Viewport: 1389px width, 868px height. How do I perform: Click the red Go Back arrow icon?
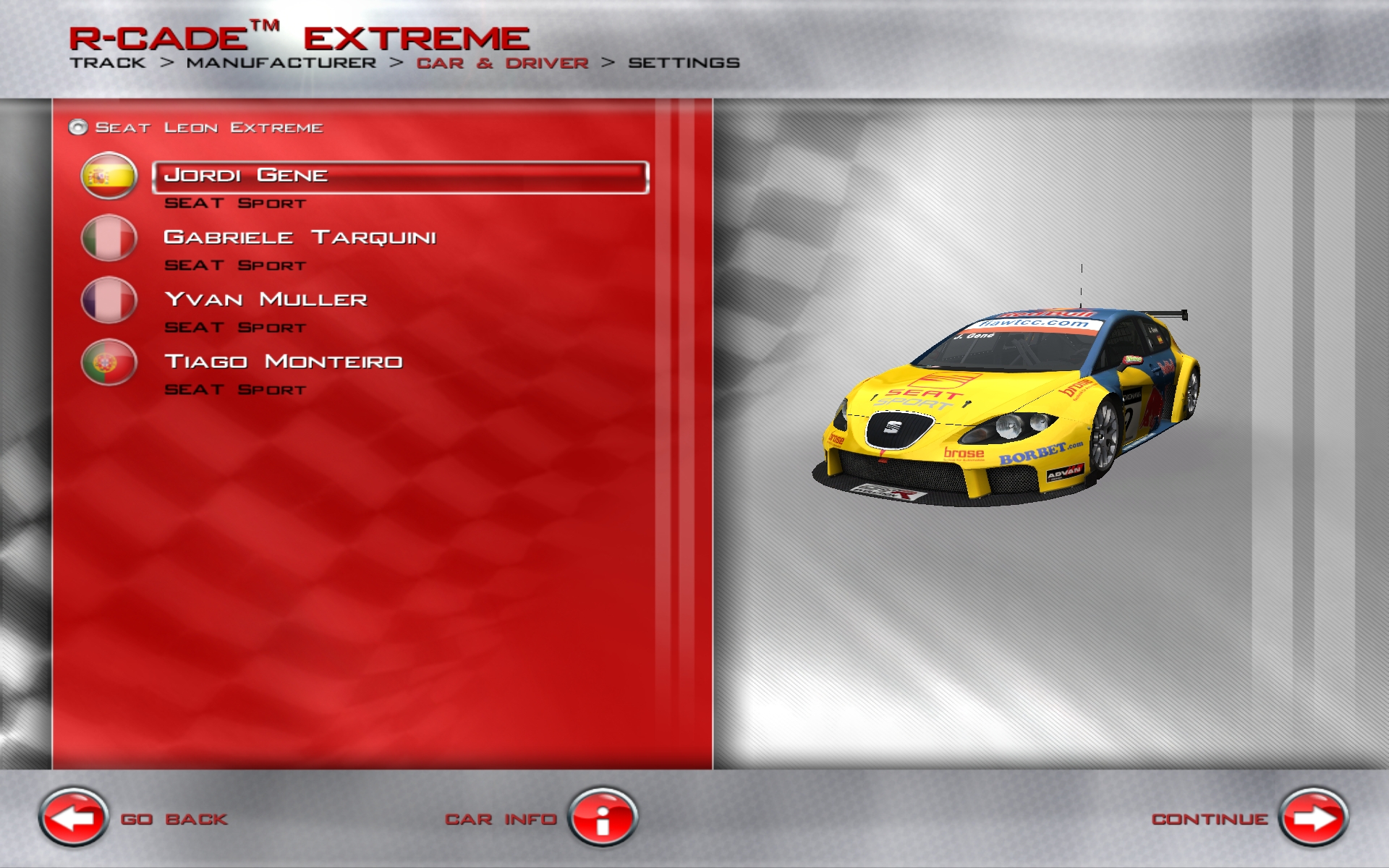(x=73, y=818)
